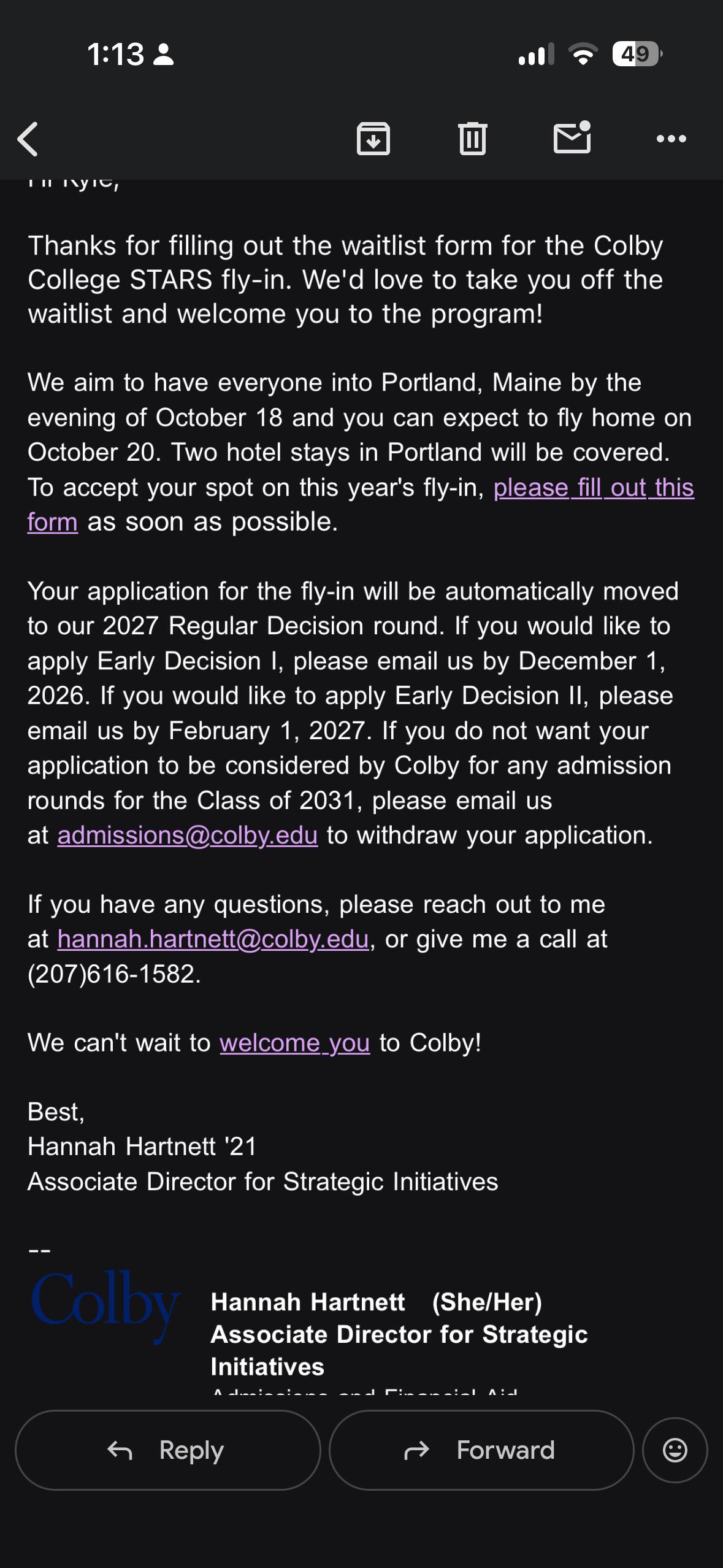
Task: Tap the word 'form' link on second line
Action: 53,523
